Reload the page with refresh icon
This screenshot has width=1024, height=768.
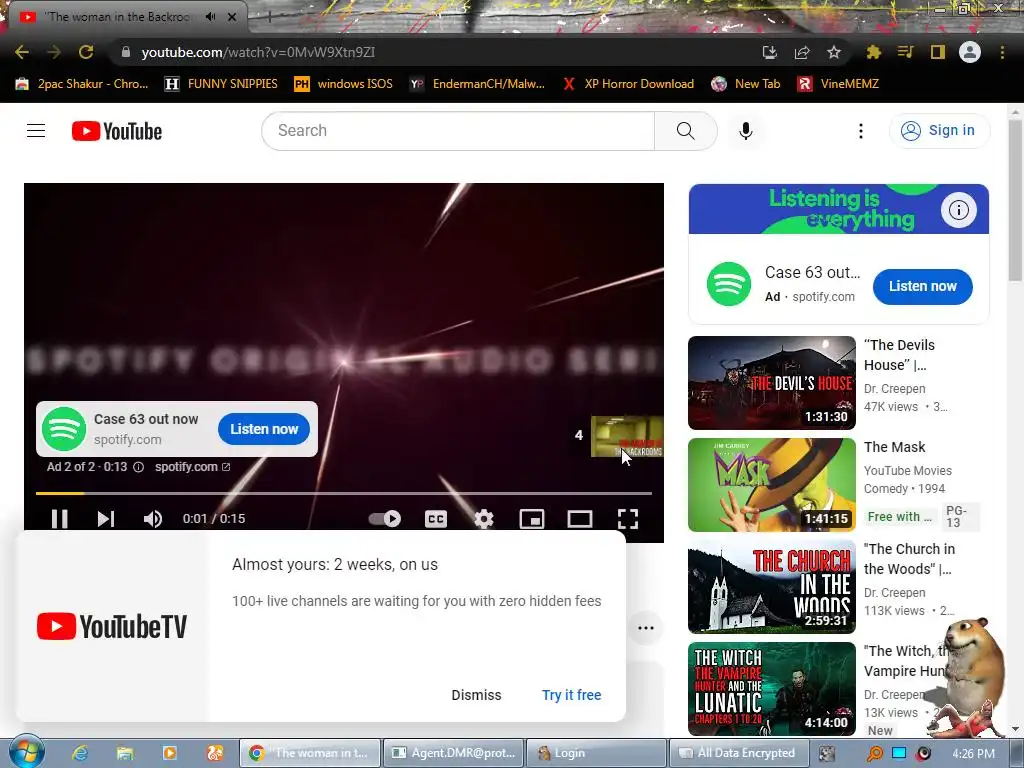(x=86, y=52)
